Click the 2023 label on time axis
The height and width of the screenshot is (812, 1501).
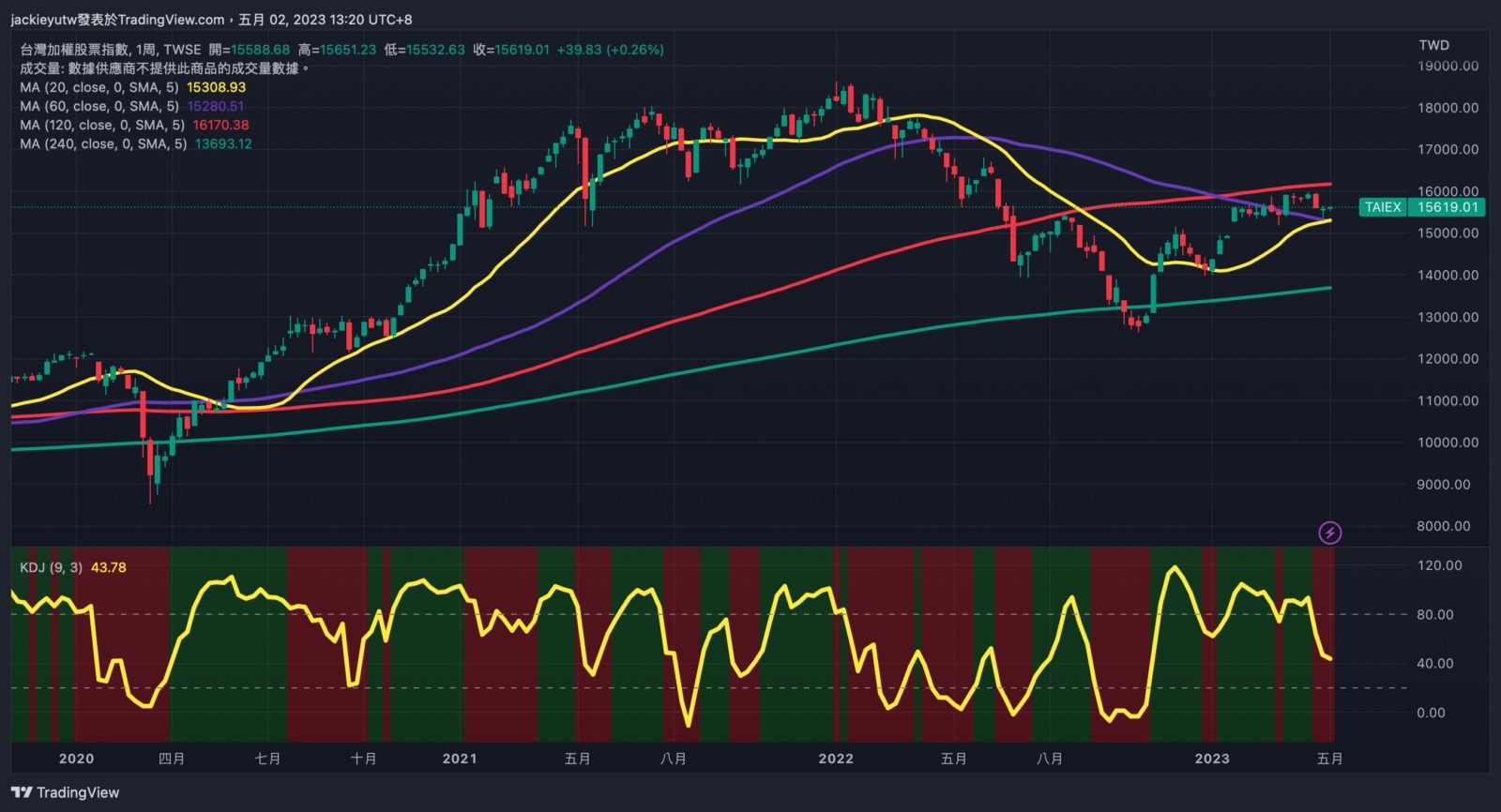(x=1211, y=759)
